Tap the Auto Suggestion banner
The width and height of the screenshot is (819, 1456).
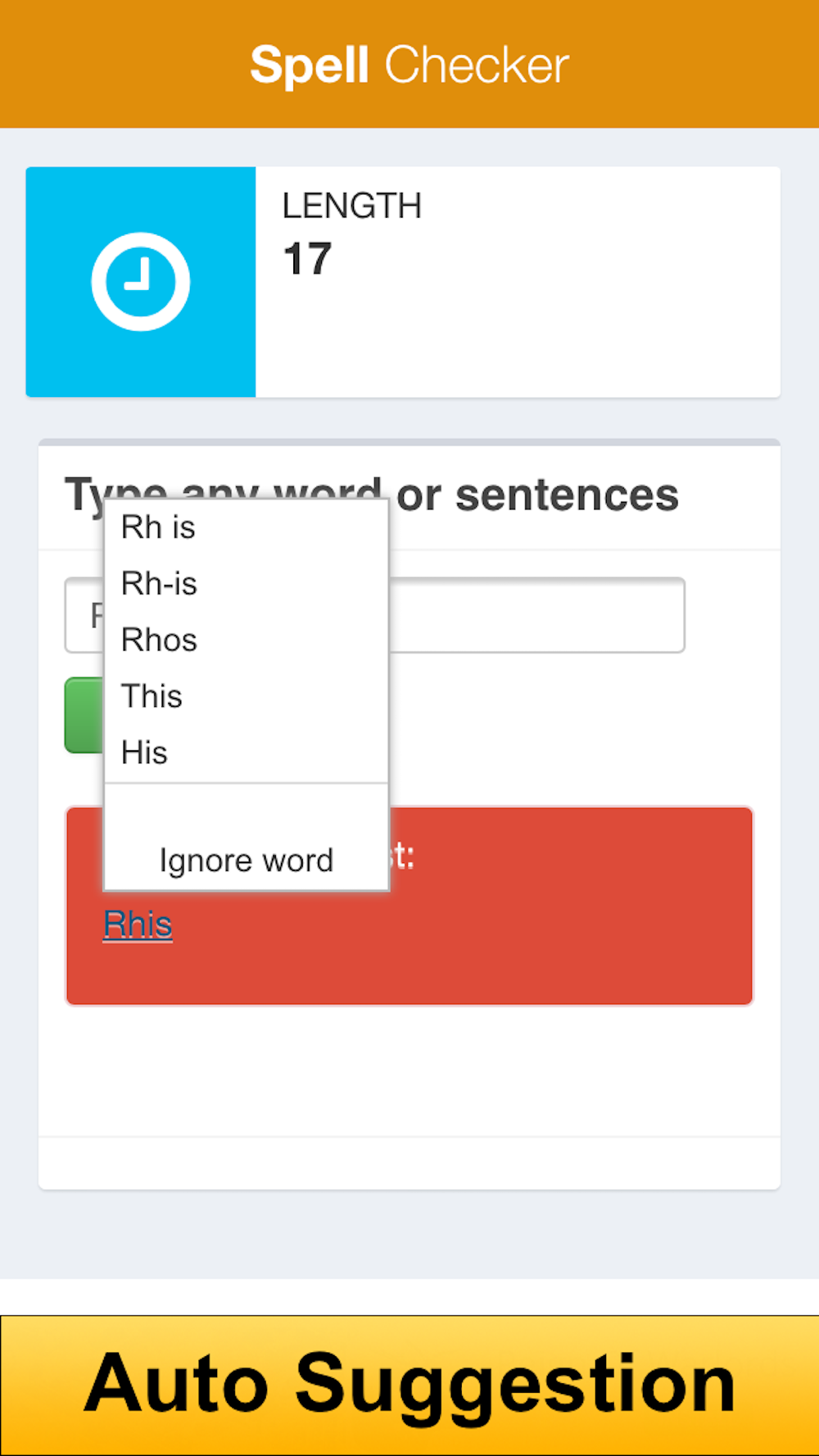pyautogui.click(x=409, y=1385)
